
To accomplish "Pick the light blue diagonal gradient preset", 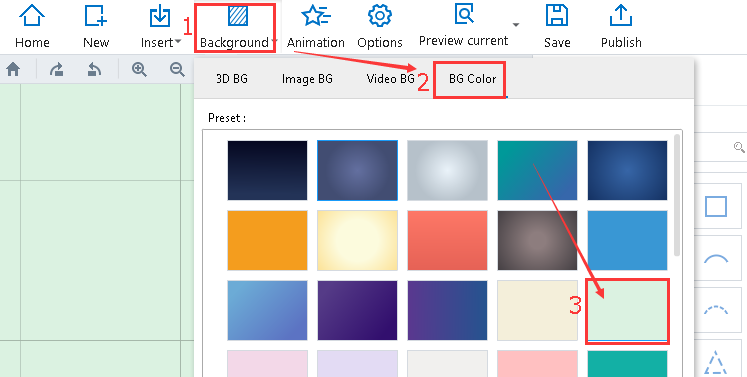I will (x=267, y=310).
